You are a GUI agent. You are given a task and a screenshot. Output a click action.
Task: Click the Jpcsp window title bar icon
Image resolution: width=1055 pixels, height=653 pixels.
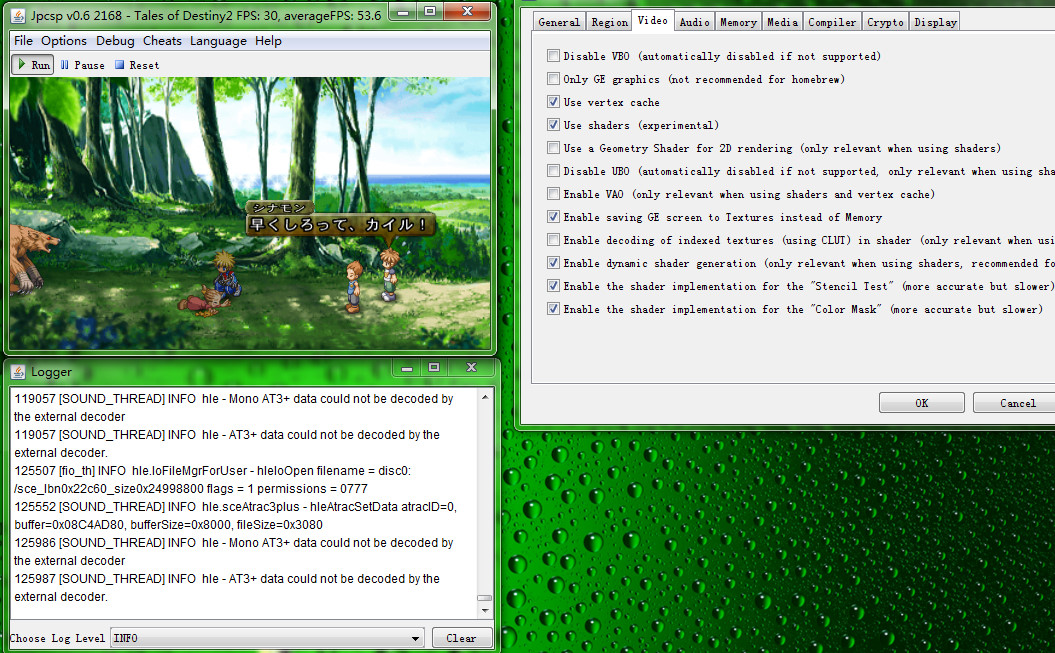[19, 14]
